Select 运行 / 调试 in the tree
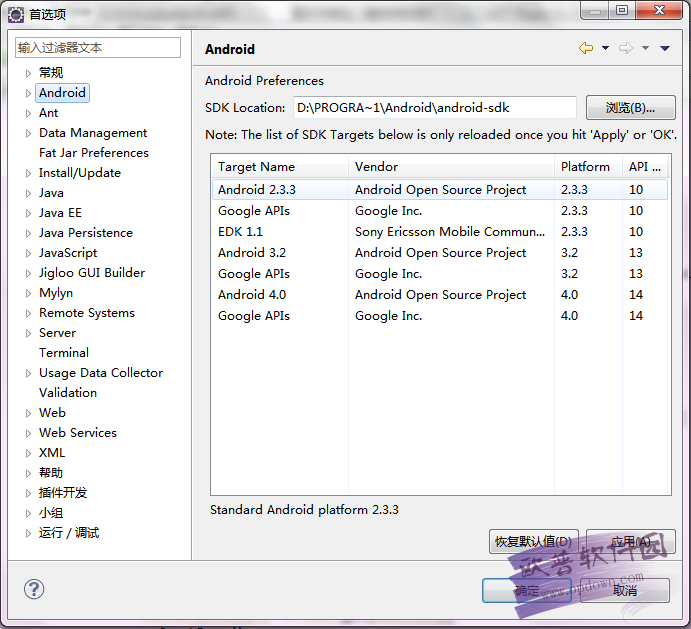This screenshot has width=691, height=629. [x=69, y=533]
